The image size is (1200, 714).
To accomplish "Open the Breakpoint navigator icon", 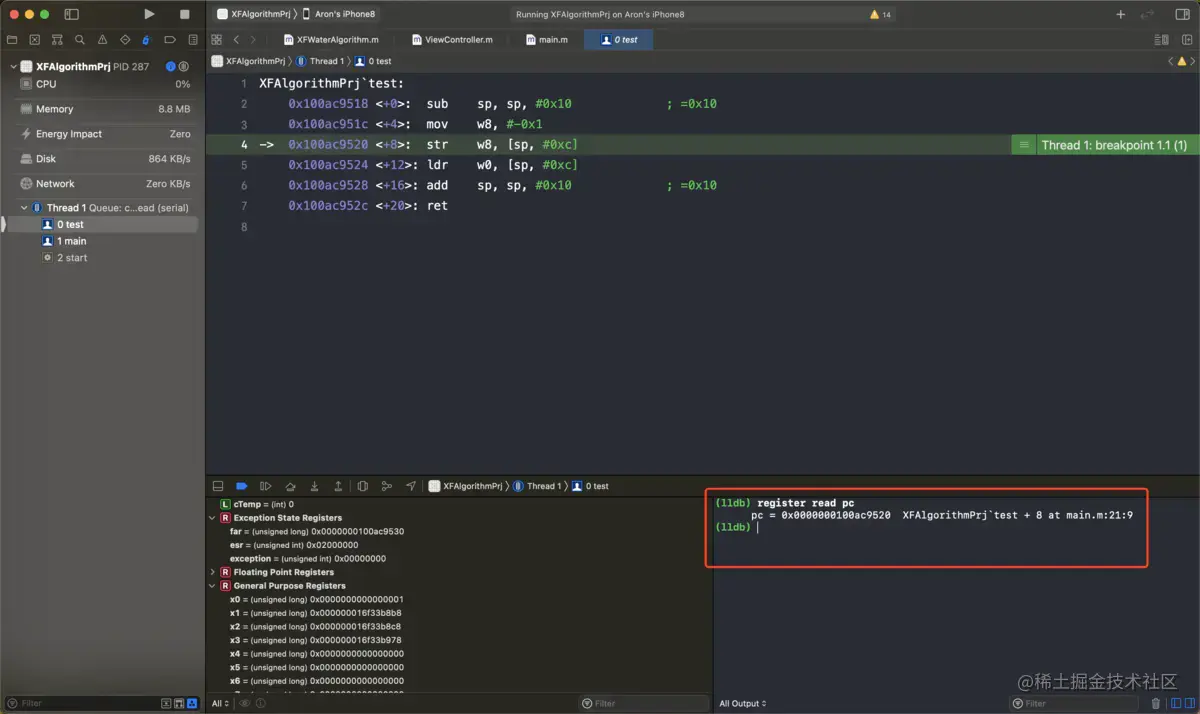I will (x=169, y=40).
